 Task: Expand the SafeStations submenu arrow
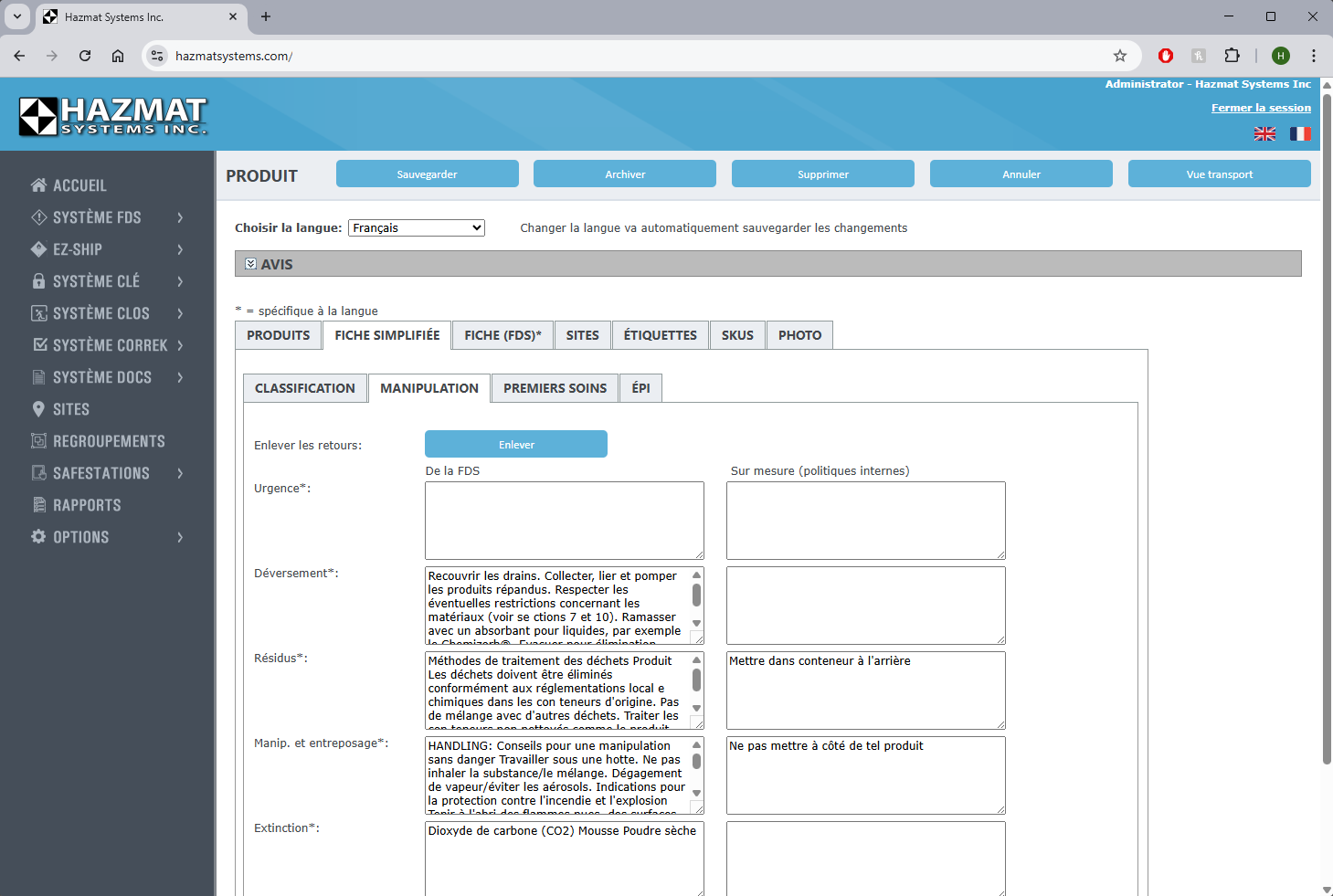(180, 473)
